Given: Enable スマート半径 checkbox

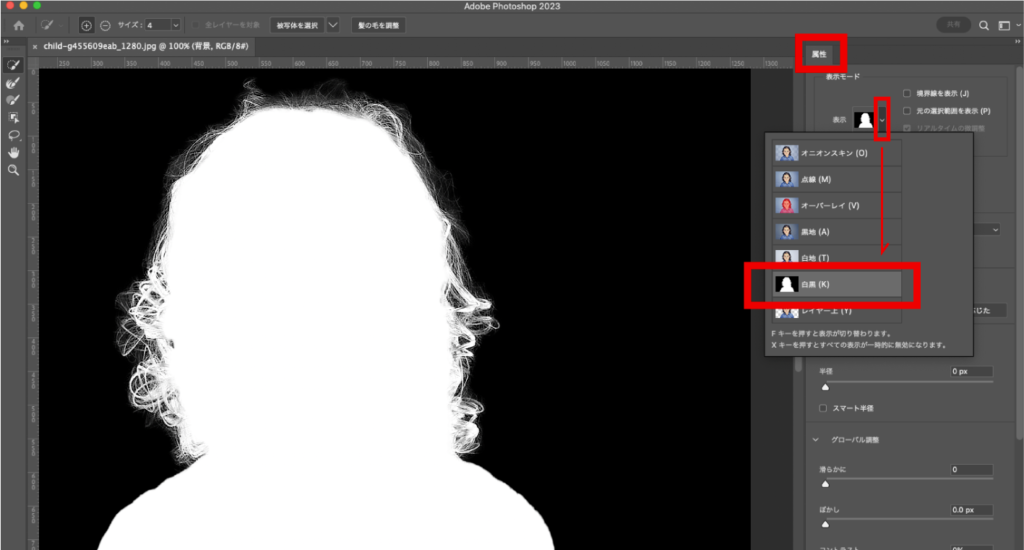Looking at the screenshot, I should pos(823,408).
